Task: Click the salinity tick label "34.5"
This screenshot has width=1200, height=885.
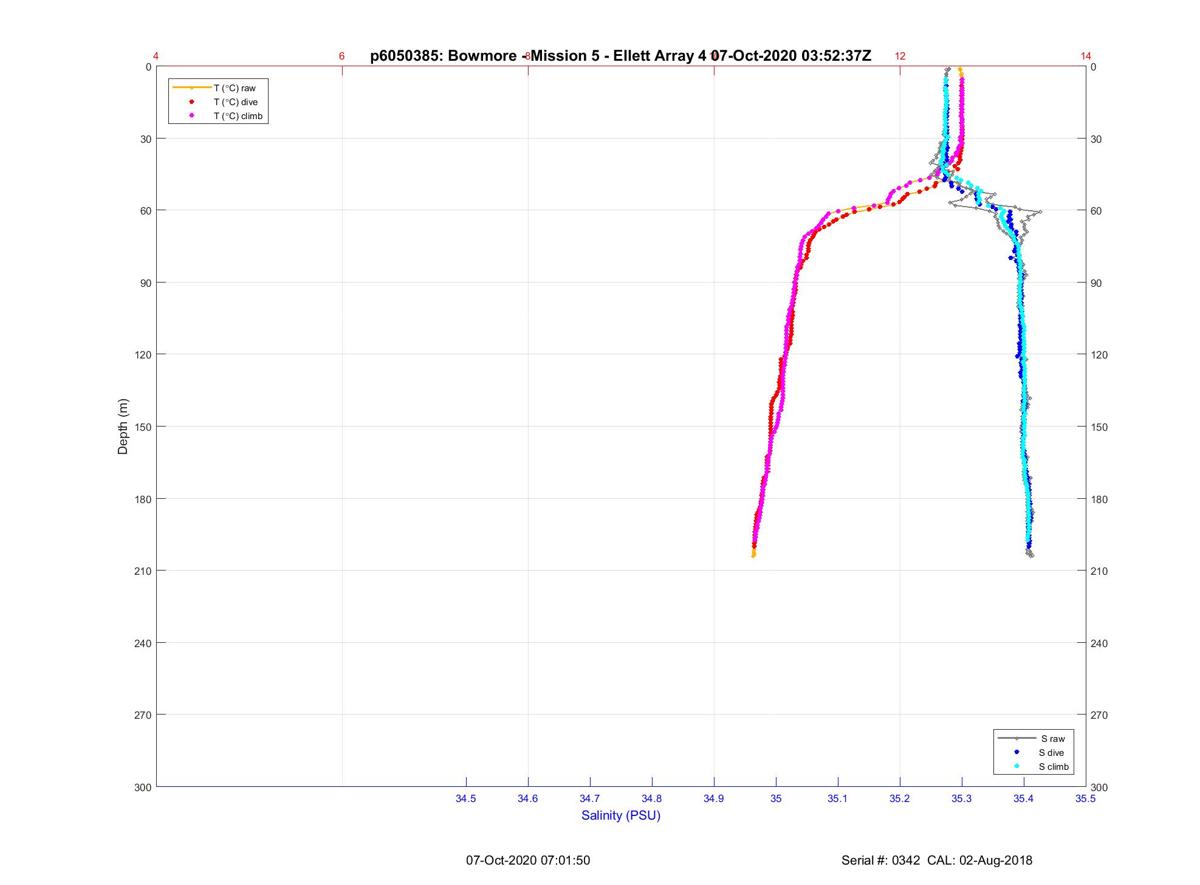Action: tap(466, 799)
